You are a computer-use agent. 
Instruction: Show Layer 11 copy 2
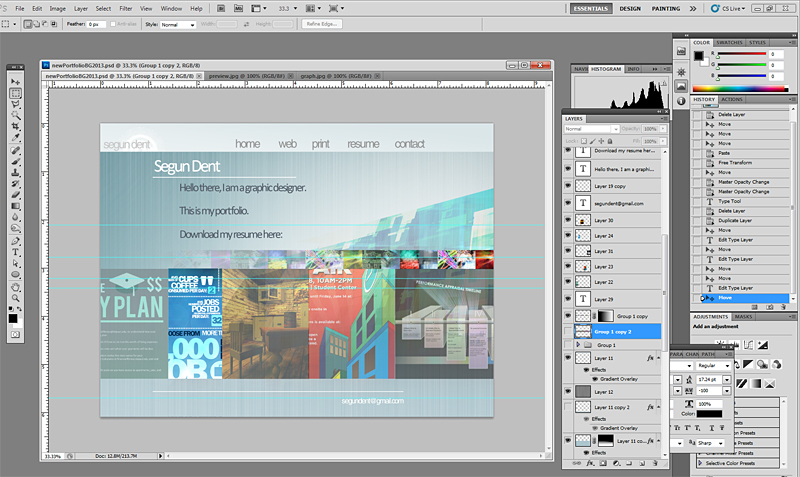coord(568,407)
